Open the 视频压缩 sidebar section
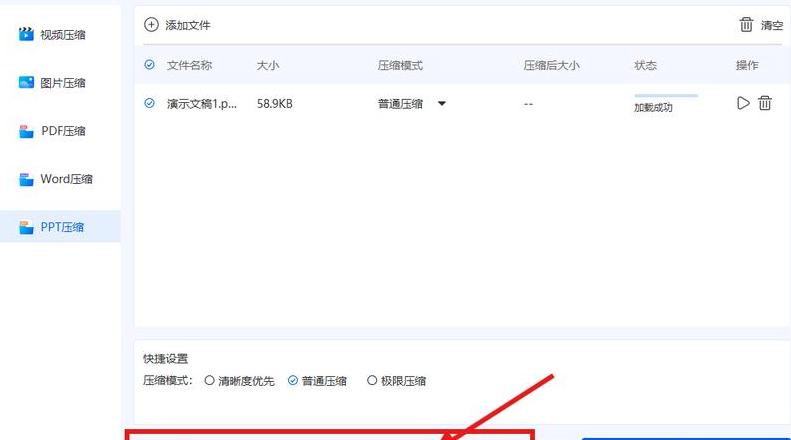 click(x=61, y=34)
